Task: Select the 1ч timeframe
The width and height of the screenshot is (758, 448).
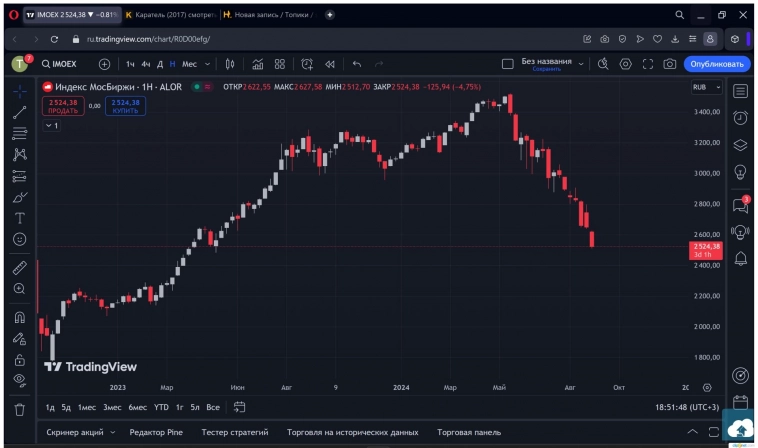Action: pos(130,64)
